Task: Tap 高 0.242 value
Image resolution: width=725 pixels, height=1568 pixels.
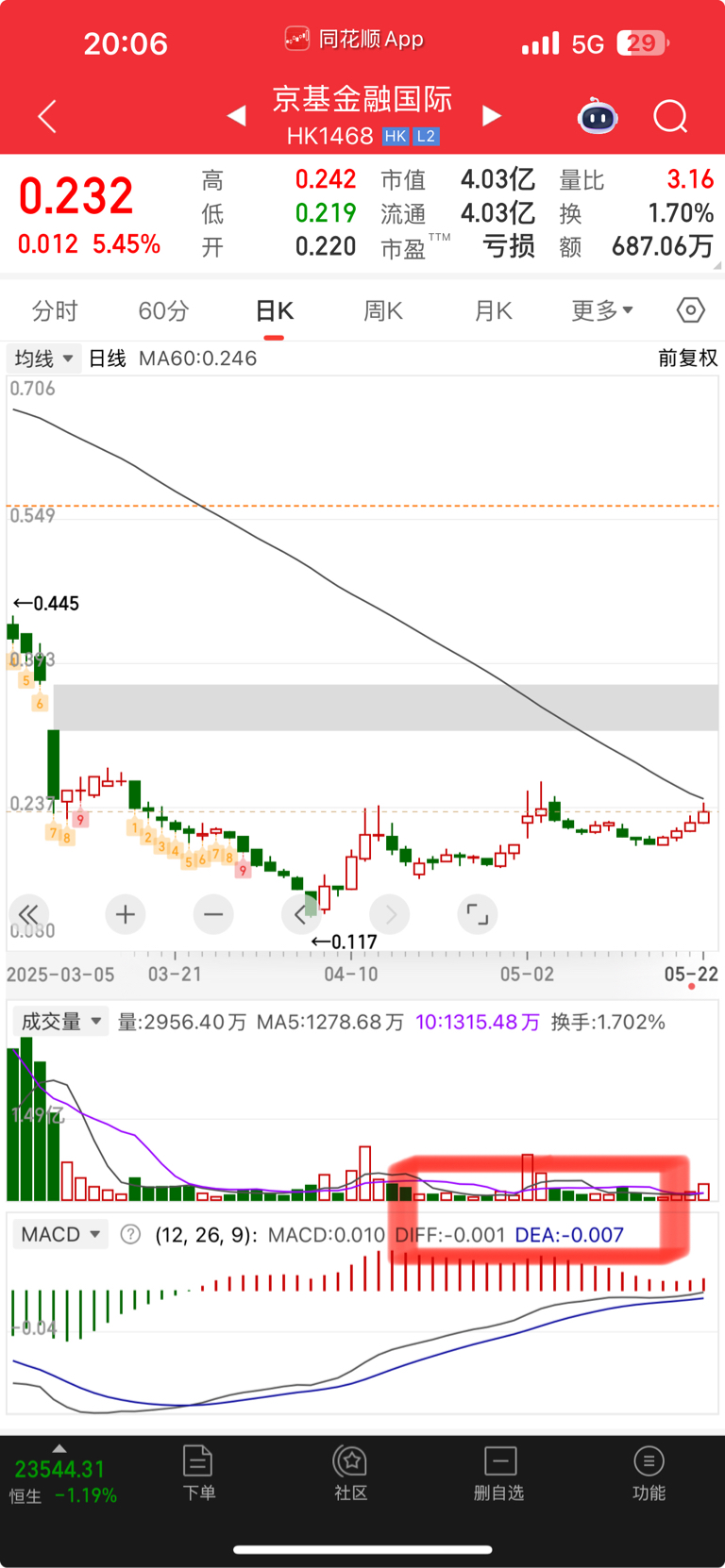Action: [x=326, y=179]
